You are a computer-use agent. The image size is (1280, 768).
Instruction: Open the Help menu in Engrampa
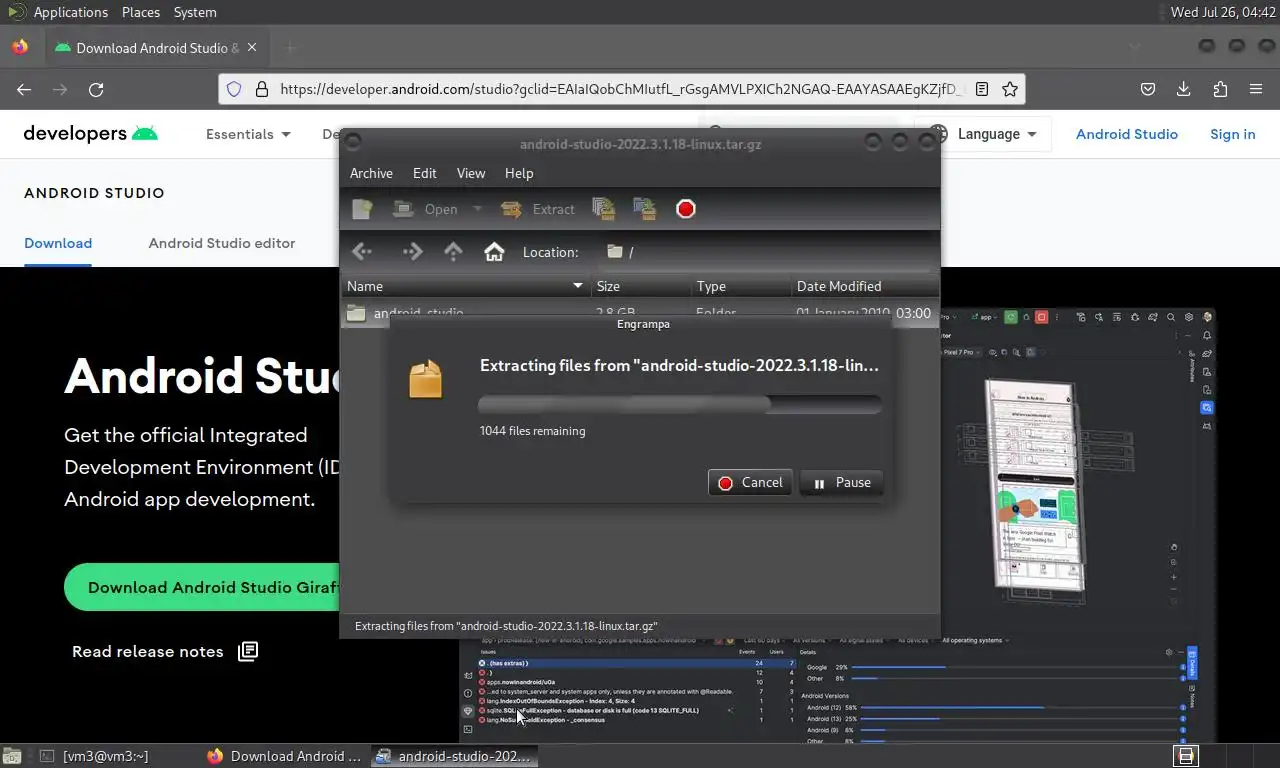[519, 173]
